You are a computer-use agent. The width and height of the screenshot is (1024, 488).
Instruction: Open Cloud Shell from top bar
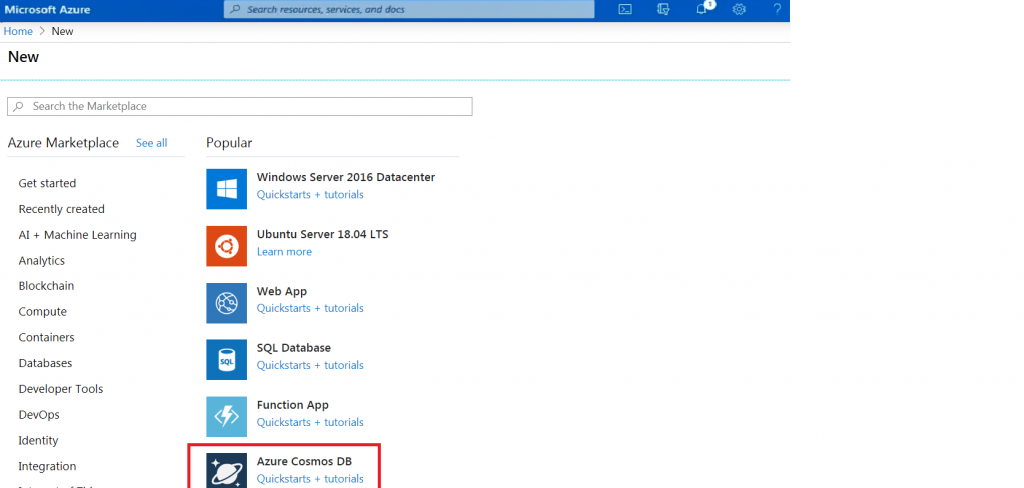(x=625, y=9)
